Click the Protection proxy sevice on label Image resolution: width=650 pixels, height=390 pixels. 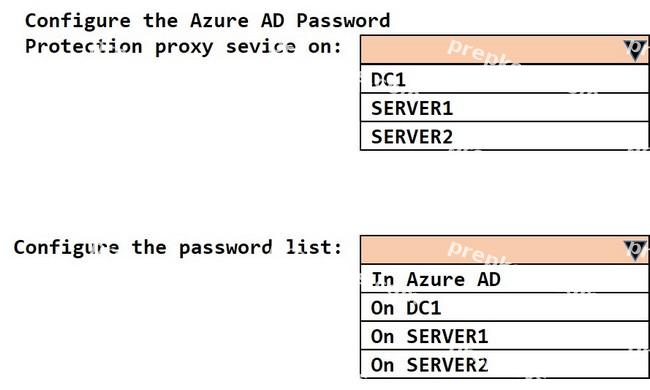[183, 47]
